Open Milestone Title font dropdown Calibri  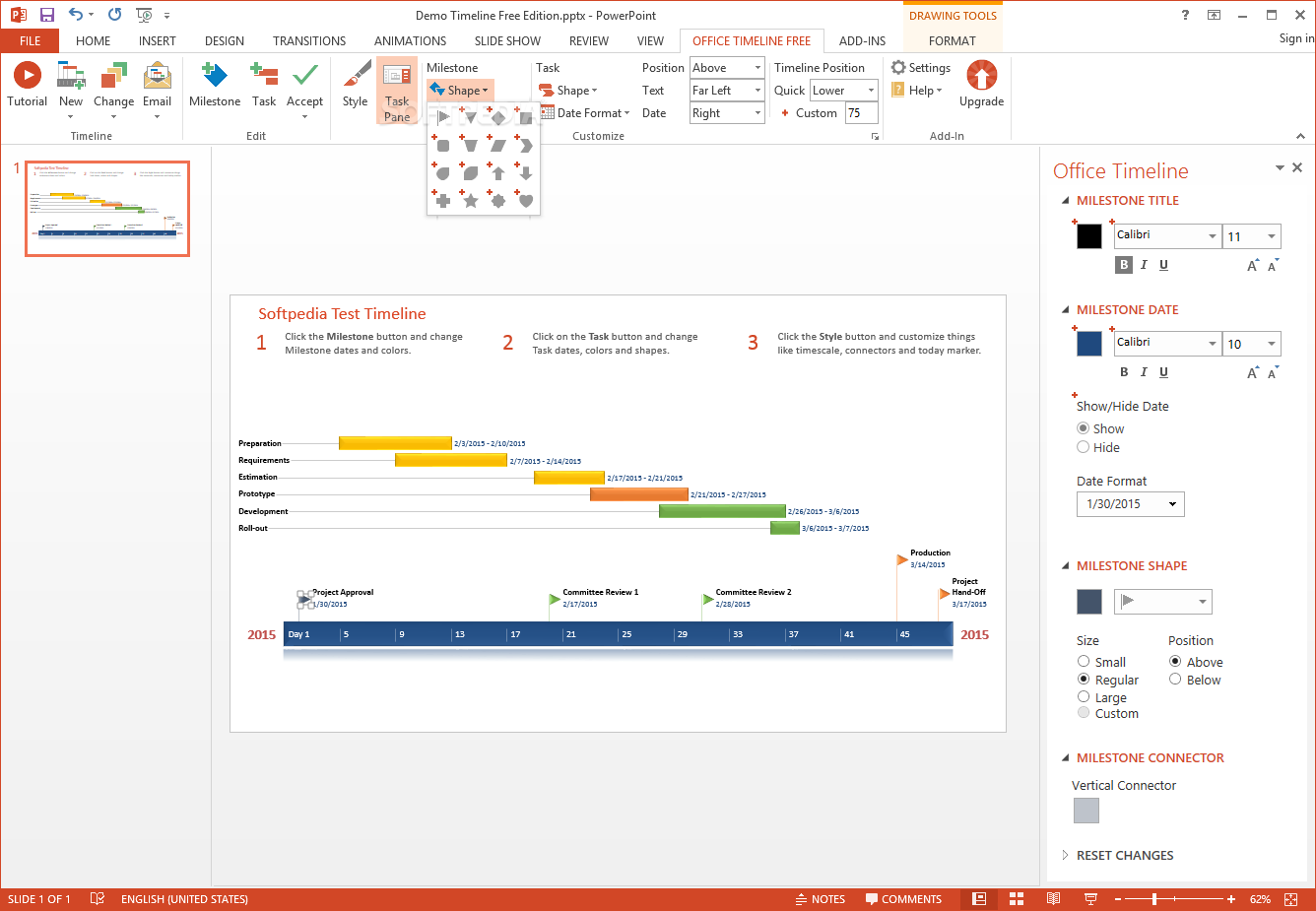1167,235
